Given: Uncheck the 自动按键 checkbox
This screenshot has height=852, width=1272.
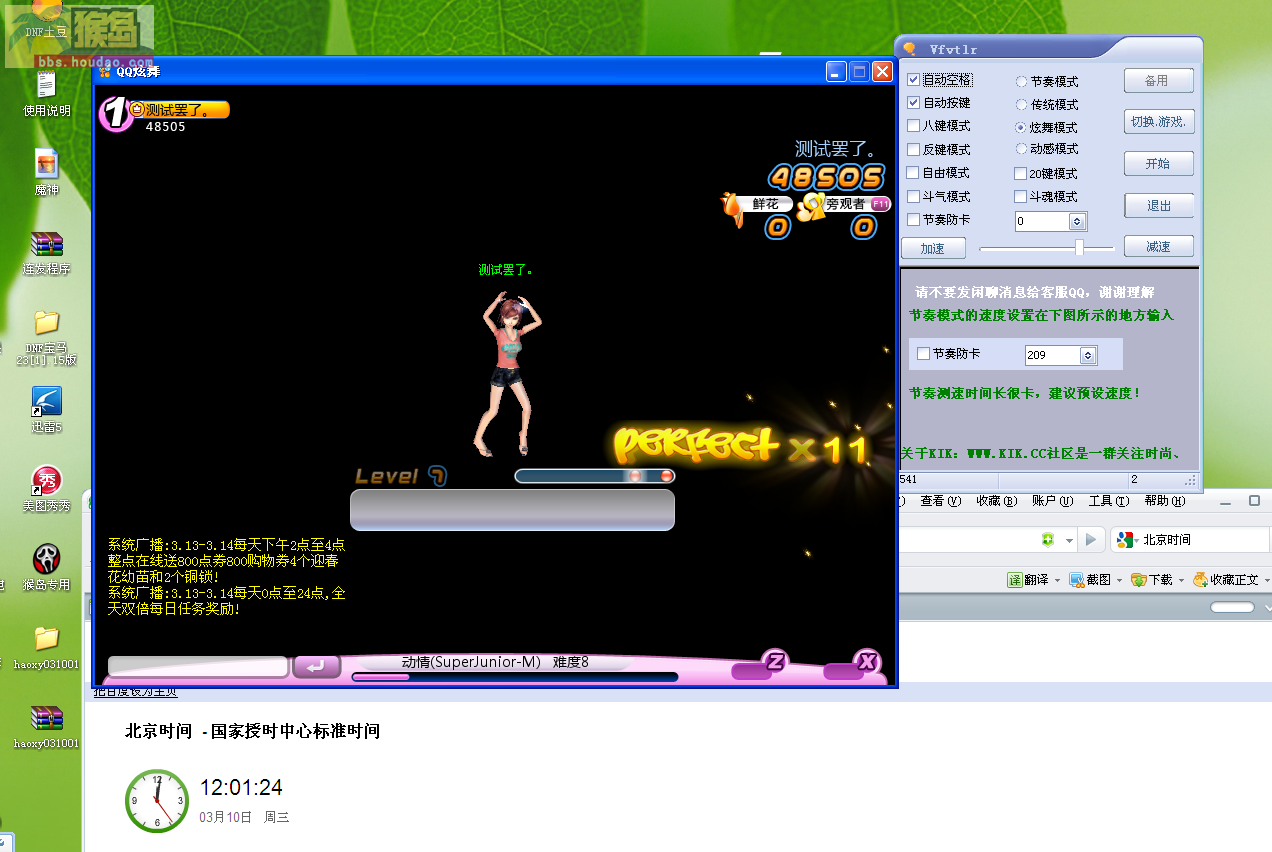Looking at the screenshot, I should tap(913, 103).
